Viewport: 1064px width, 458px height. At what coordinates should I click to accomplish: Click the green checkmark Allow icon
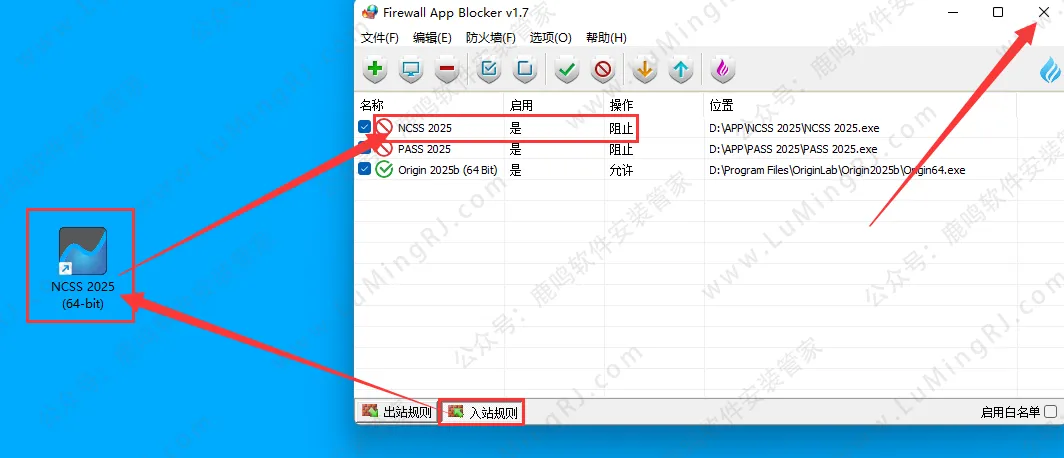566,69
